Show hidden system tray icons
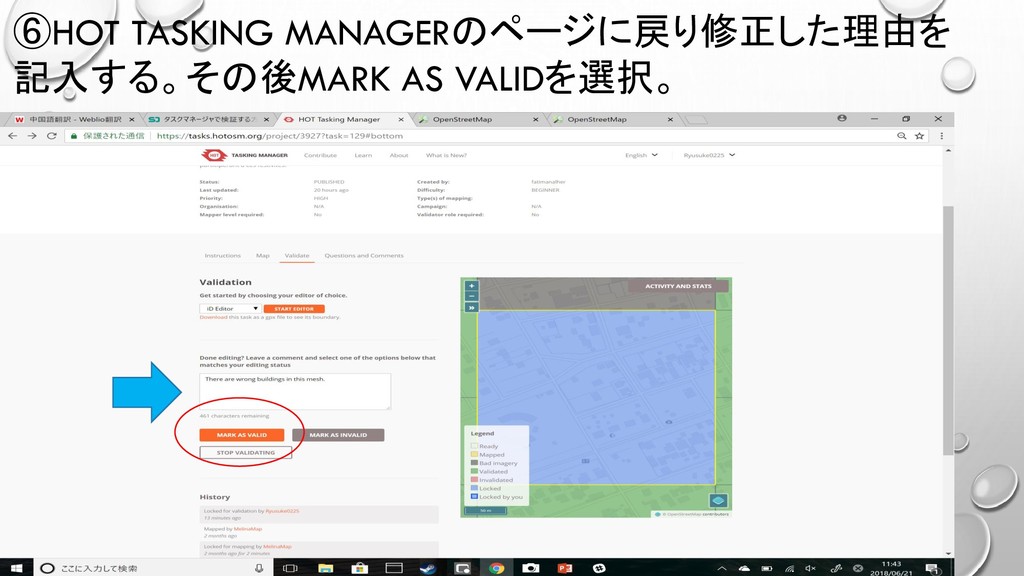This screenshot has width=1024, height=576. 722,568
